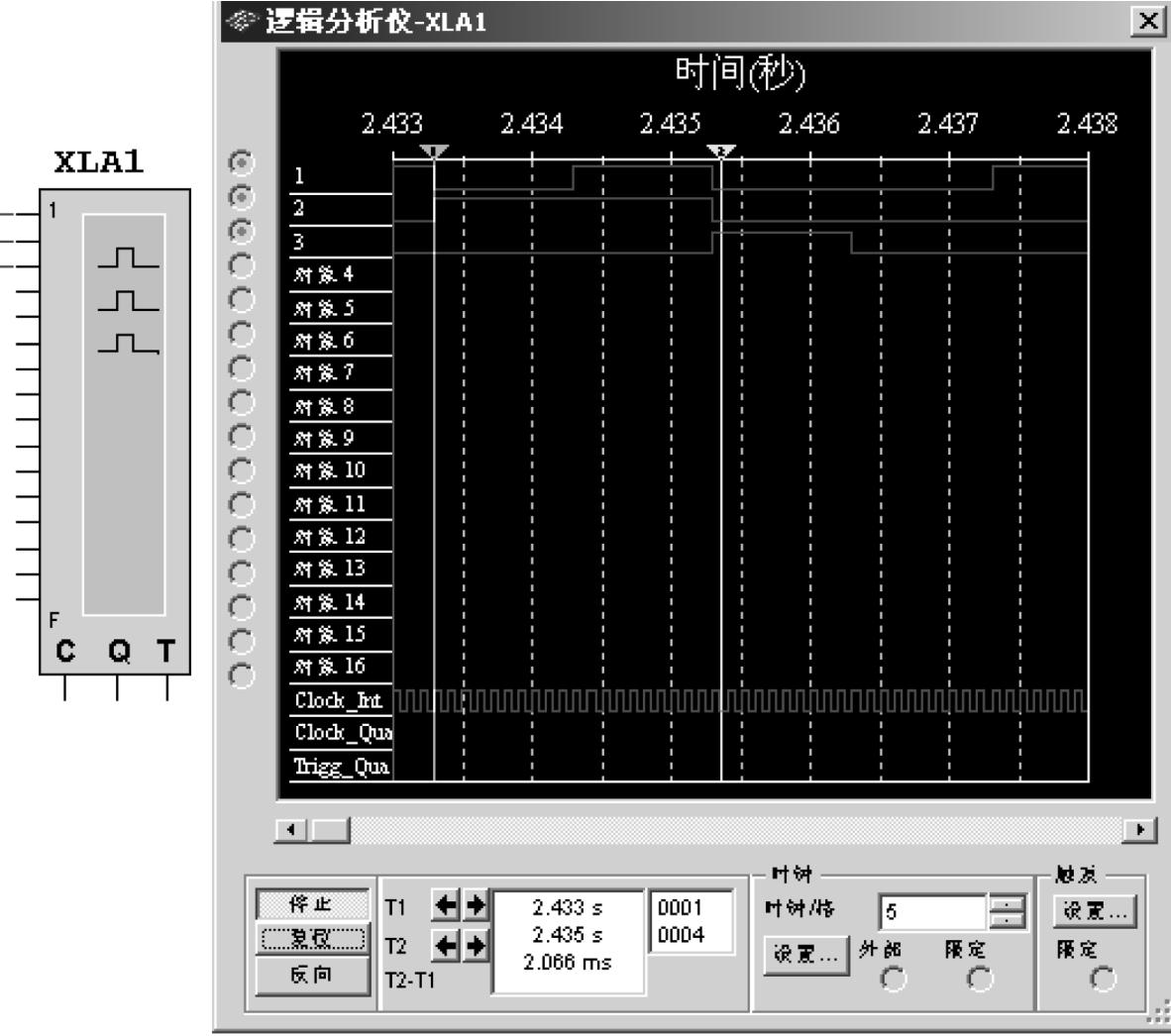Toggle the external clock 外部 radio
The width and height of the screenshot is (1171, 1036).
894,979
